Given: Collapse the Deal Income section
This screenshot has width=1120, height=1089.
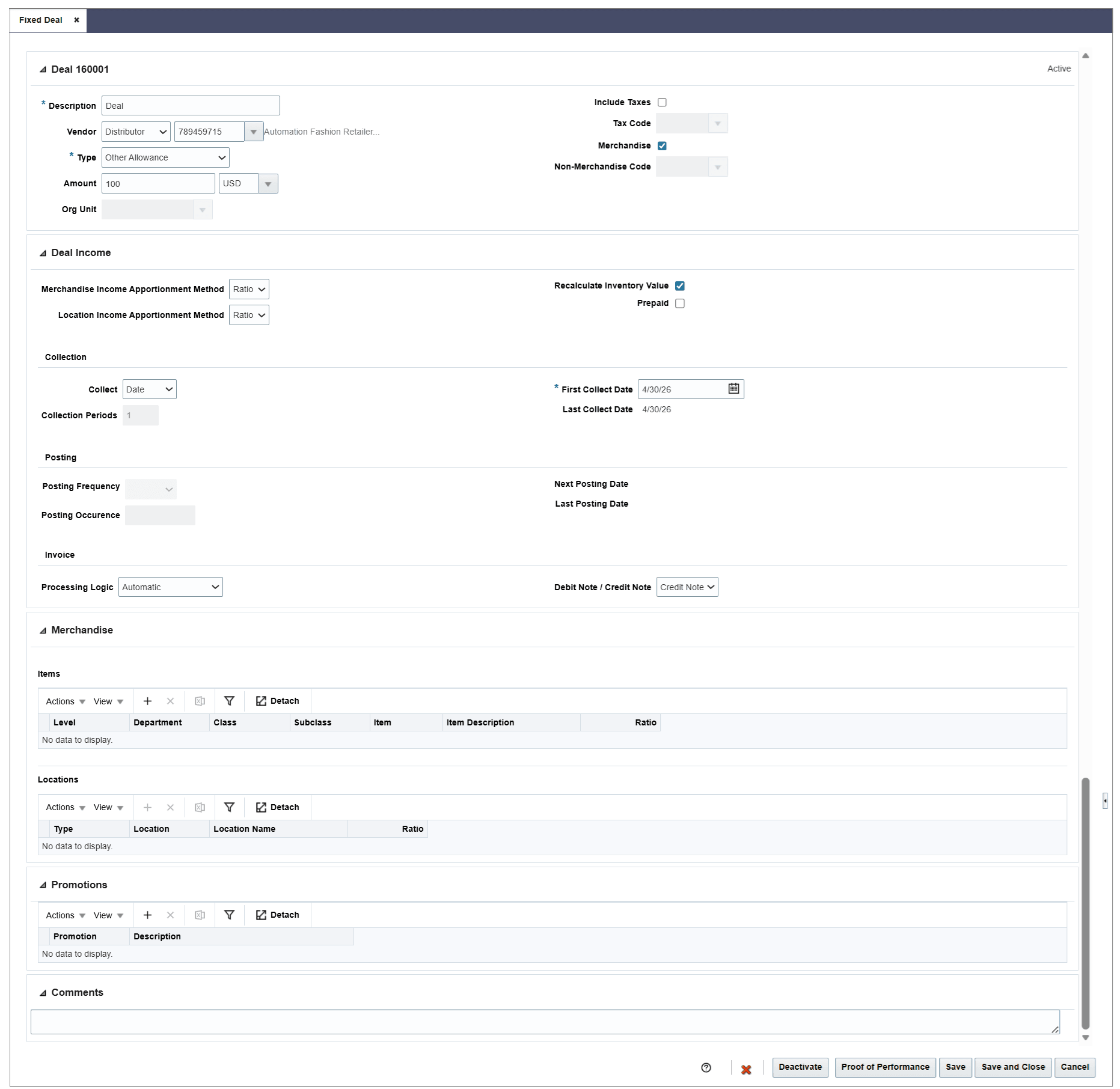Looking at the screenshot, I should click(x=43, y=253).
